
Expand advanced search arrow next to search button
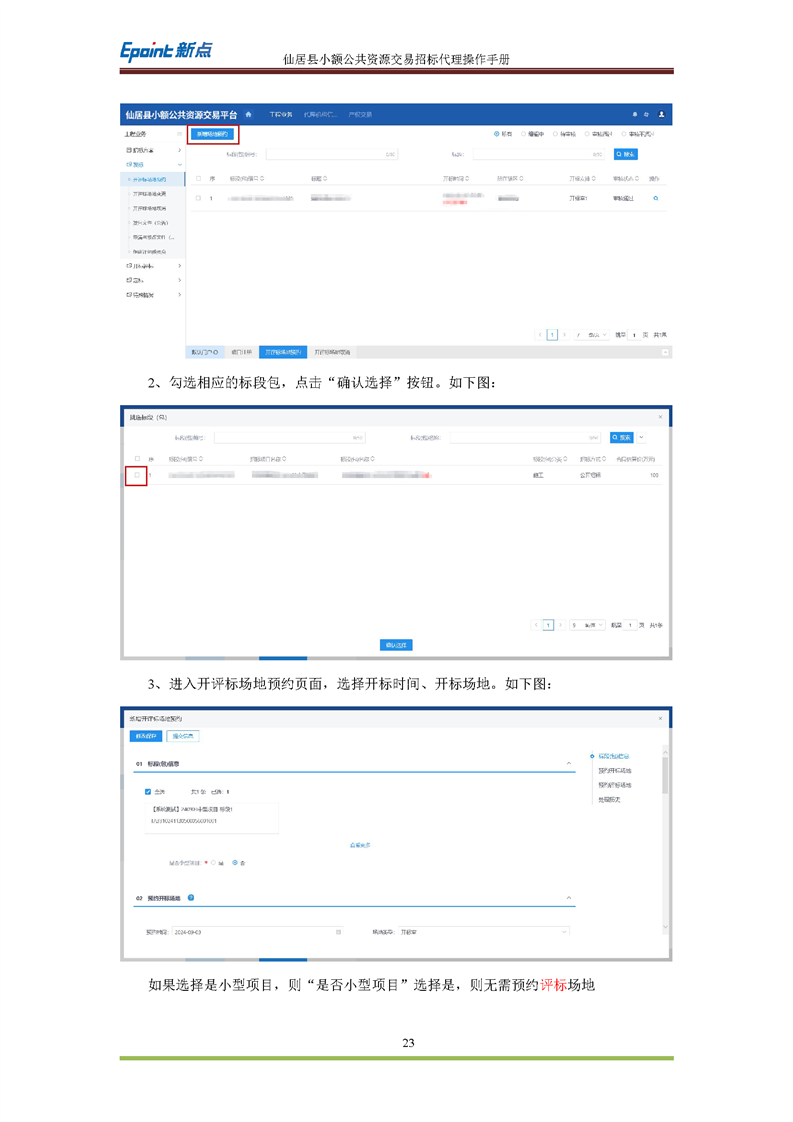click(x=642, y=437)
